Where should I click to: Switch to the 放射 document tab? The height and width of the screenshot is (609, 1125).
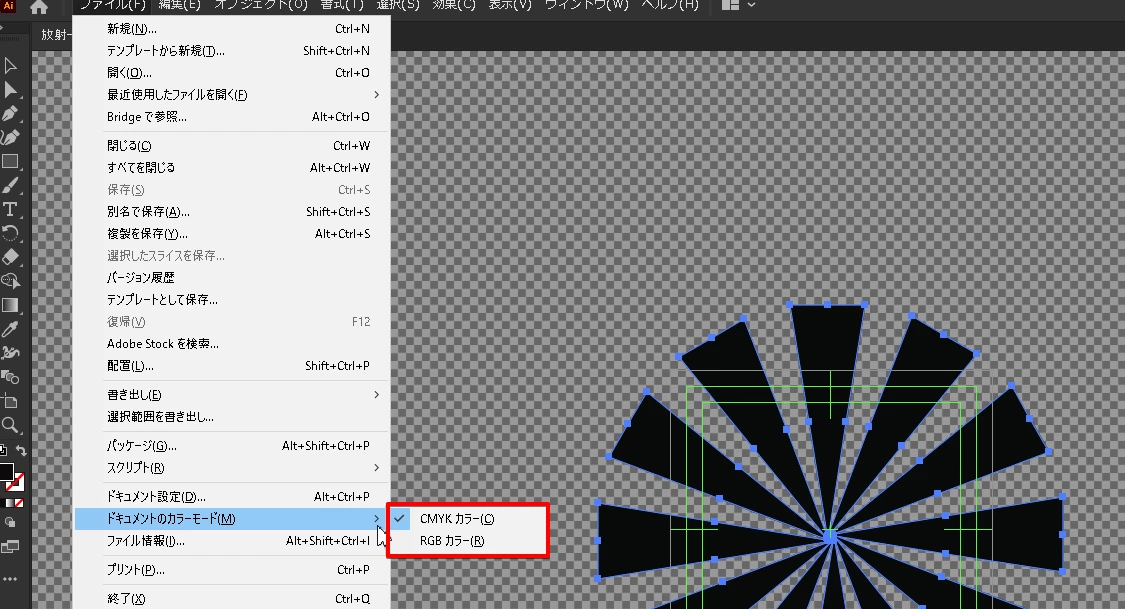(x=55, y=34)
